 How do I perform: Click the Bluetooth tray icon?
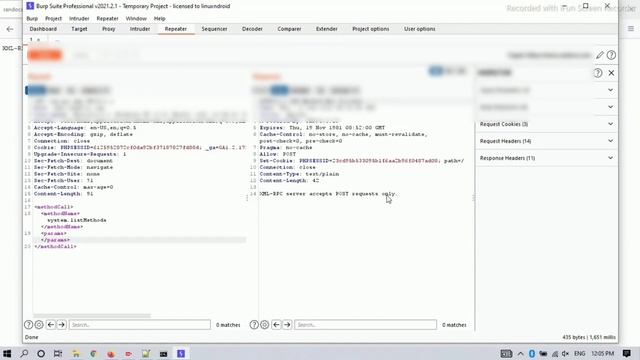[x=532, y=353]
